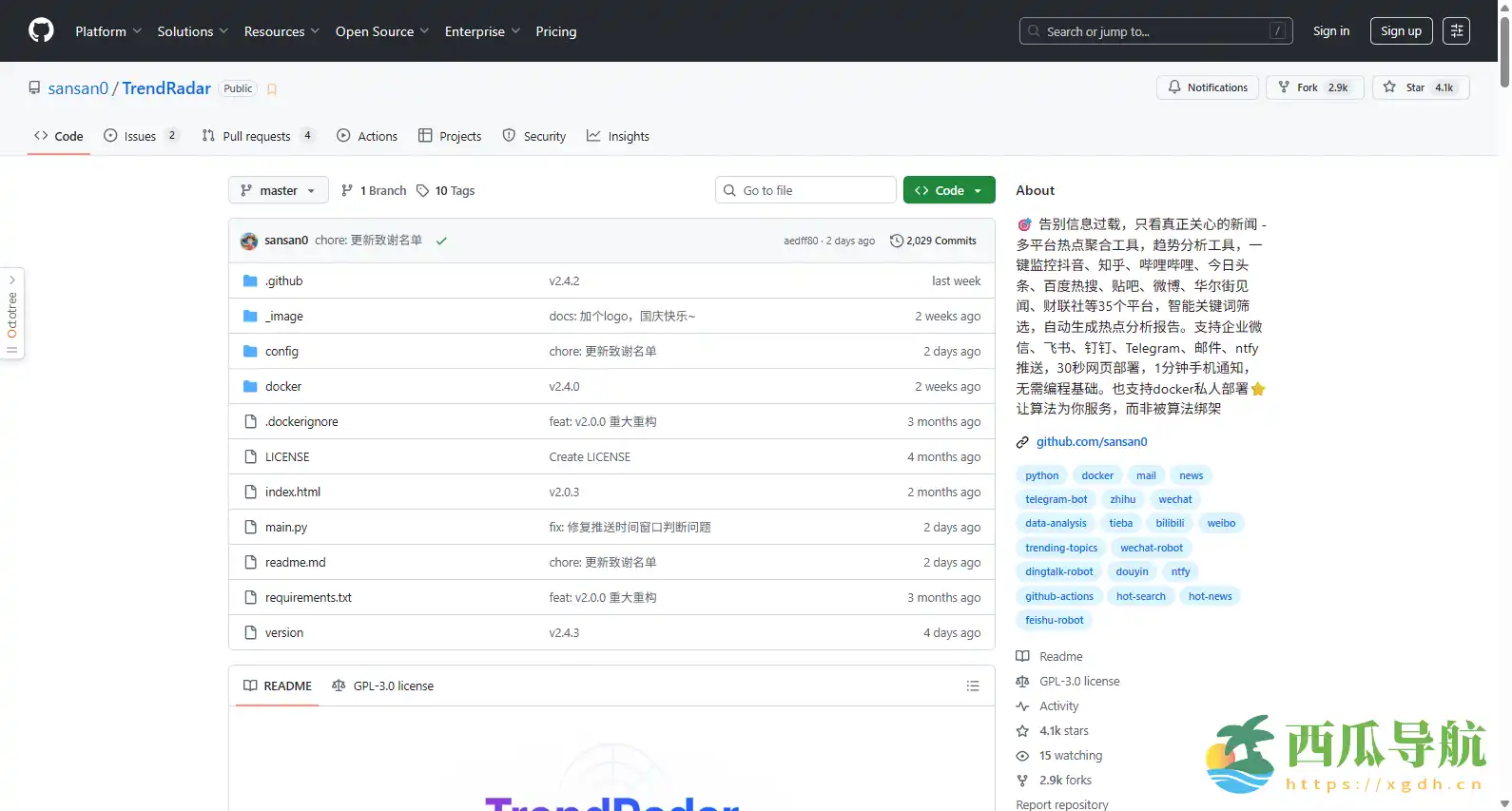1512x811 pixels.
Task: Open the README outline list icon
Action: point(973,686)
